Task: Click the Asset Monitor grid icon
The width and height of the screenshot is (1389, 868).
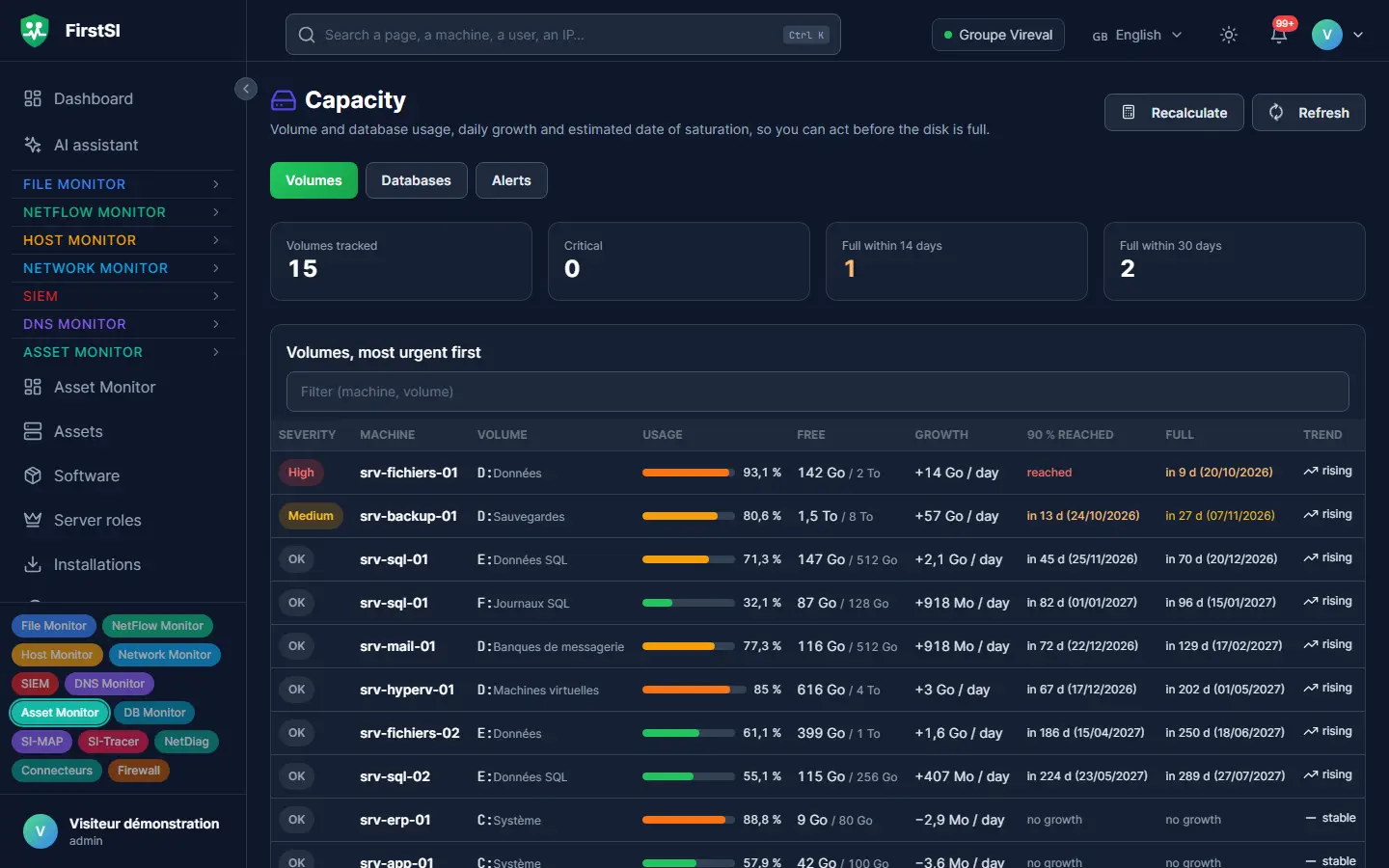Action: pyautogui.click(x=33, y=387)
